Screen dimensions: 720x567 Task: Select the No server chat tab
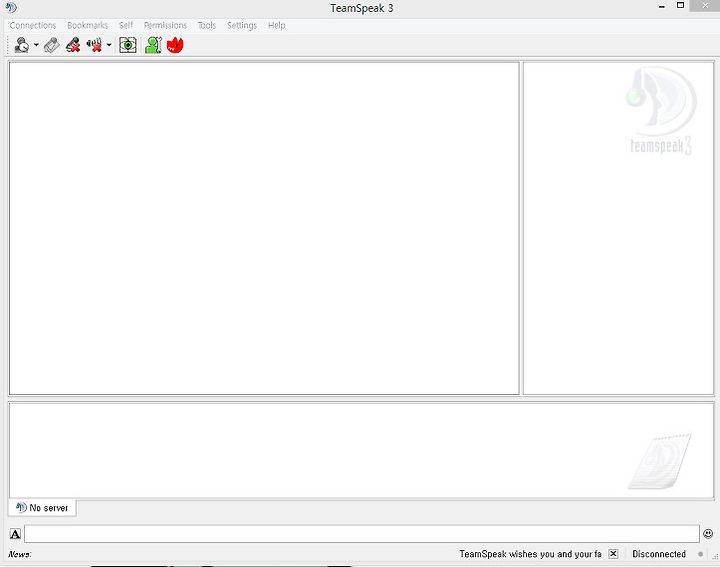point(42,508)
